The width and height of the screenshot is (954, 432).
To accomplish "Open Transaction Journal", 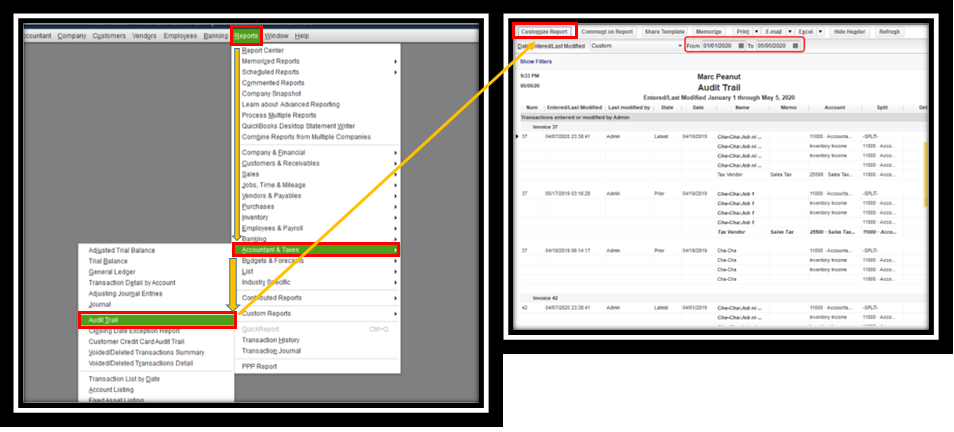I will [x=271, y=351].
